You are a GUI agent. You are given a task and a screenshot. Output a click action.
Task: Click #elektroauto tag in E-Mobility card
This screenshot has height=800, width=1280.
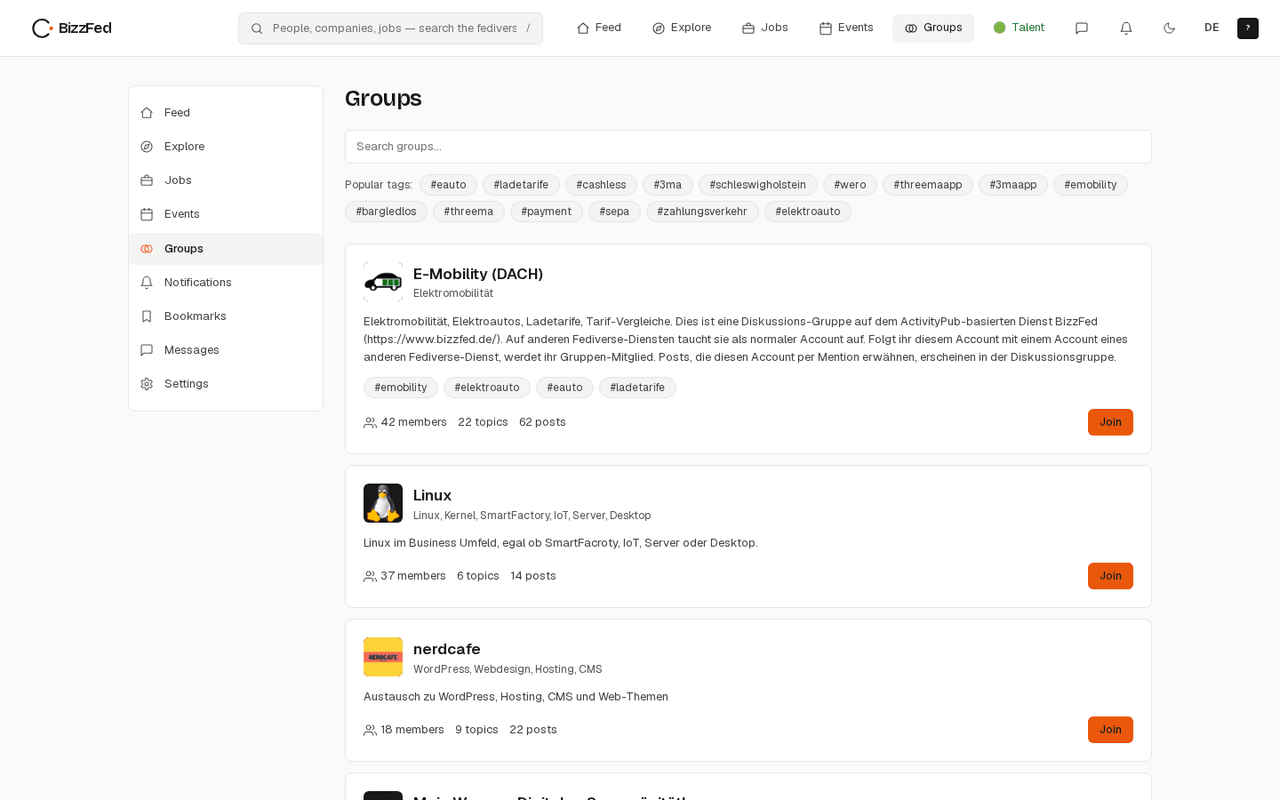click(x=487, y=388)
